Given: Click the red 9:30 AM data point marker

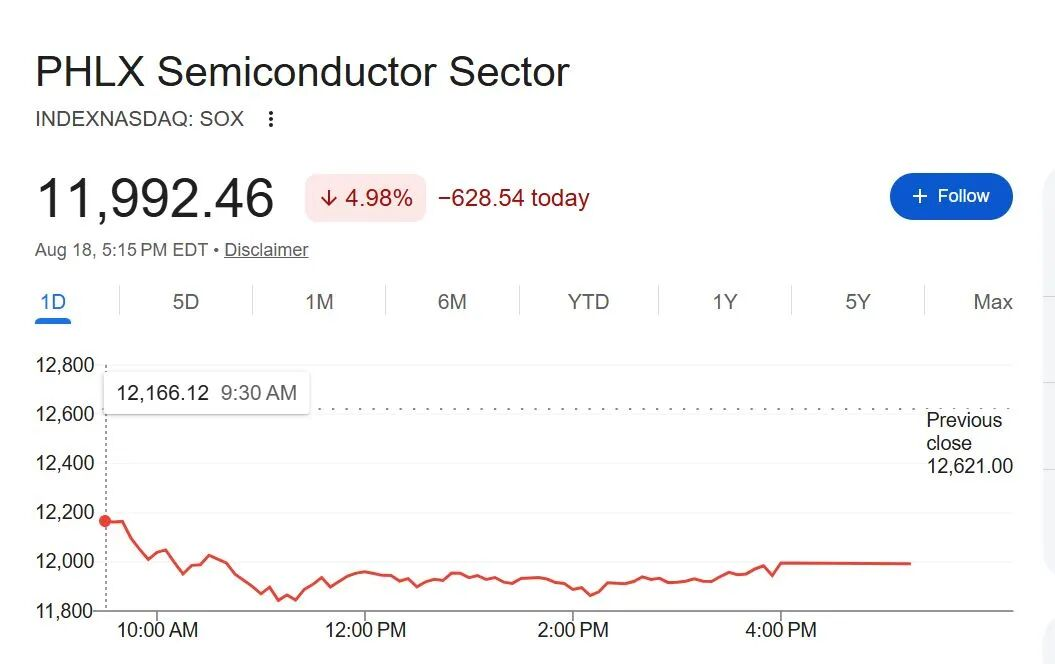Looking at the screenshot, I should click(x=105, y=521).
